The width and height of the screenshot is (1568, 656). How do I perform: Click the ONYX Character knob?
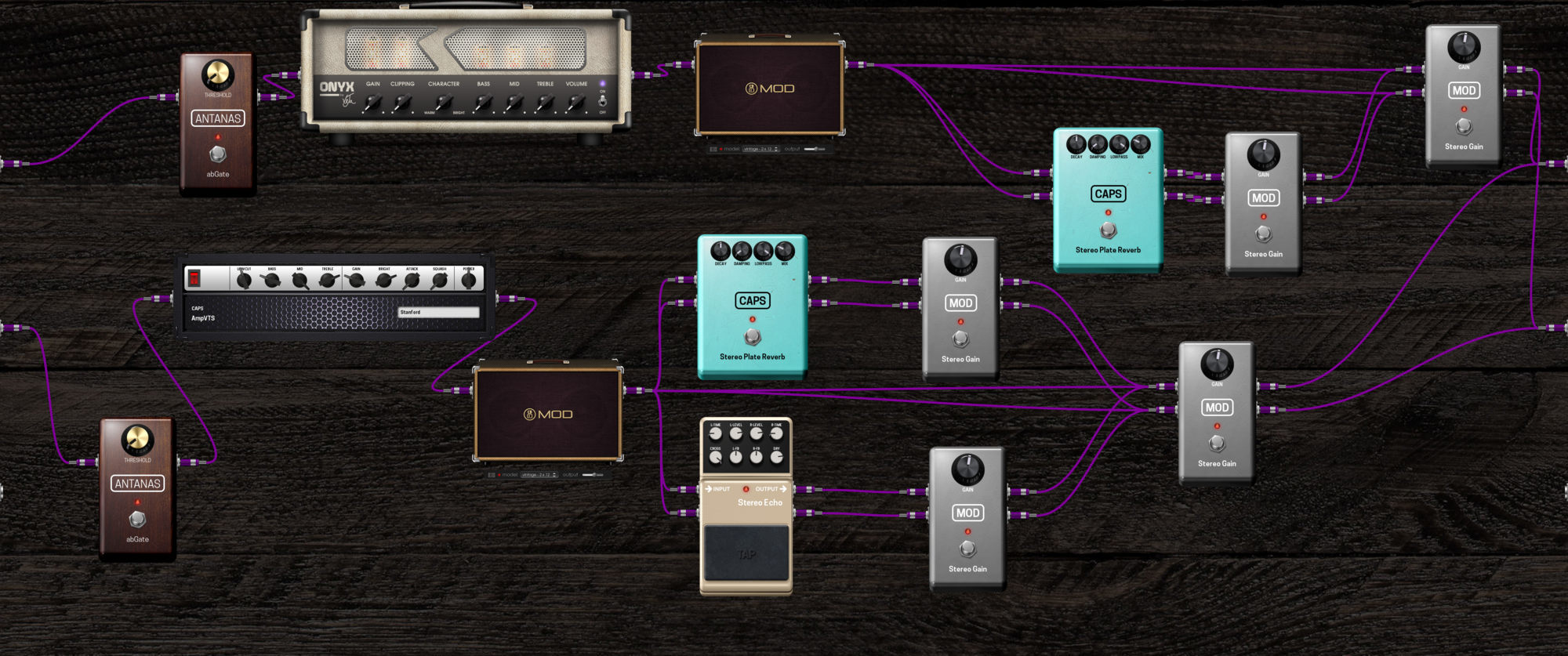point(444,102)
